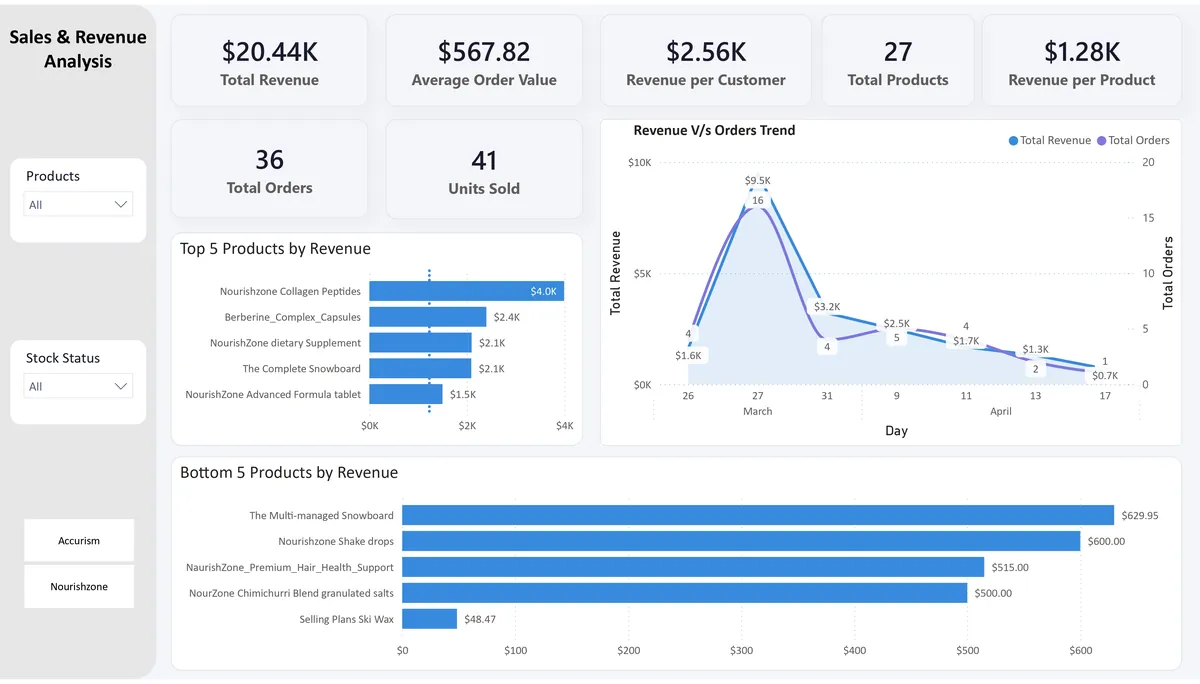Select NourZone Chimichurri Blend granulated salts bar

(x=684, y=593)
